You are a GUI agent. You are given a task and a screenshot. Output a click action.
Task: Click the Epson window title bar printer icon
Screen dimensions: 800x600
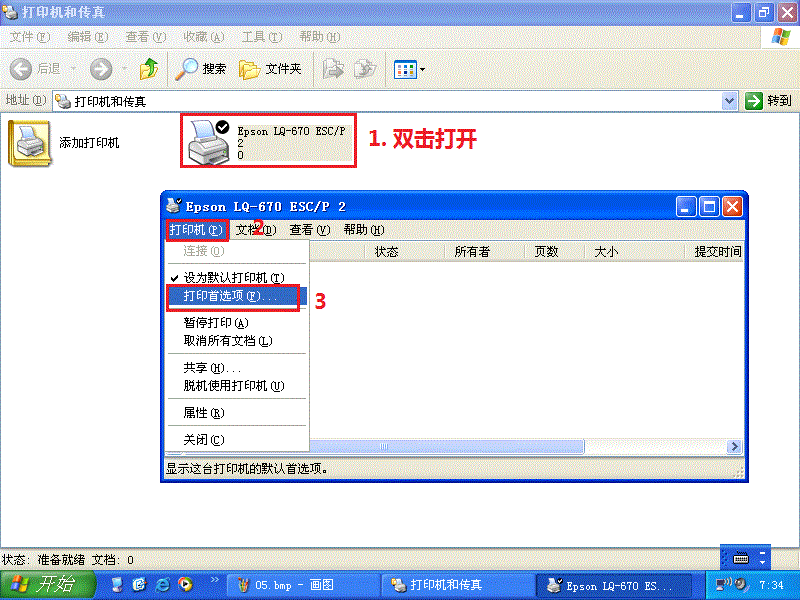pyautogui.click(x=173, y=206)
